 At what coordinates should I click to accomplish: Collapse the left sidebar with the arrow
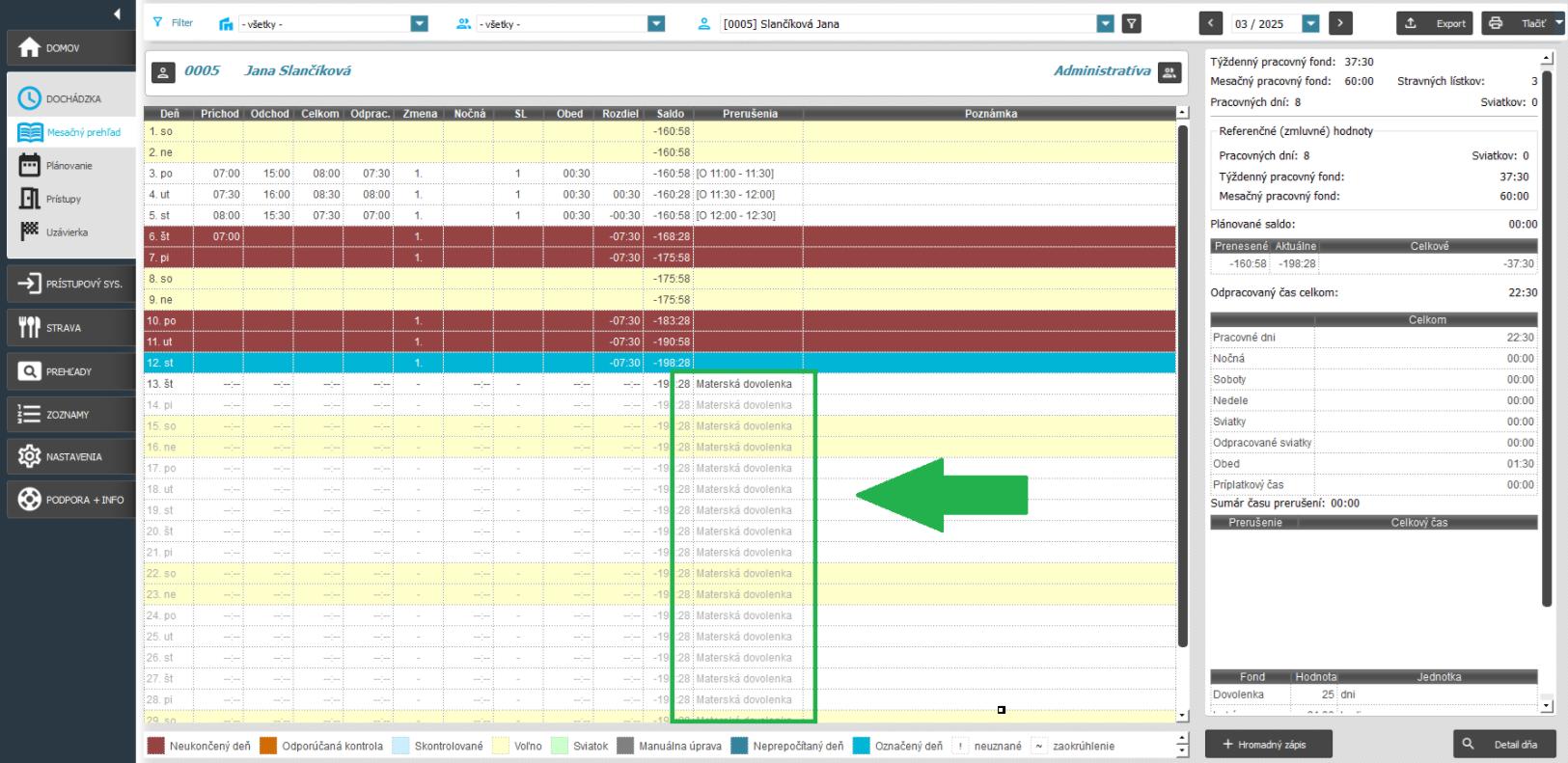point(117,14)
